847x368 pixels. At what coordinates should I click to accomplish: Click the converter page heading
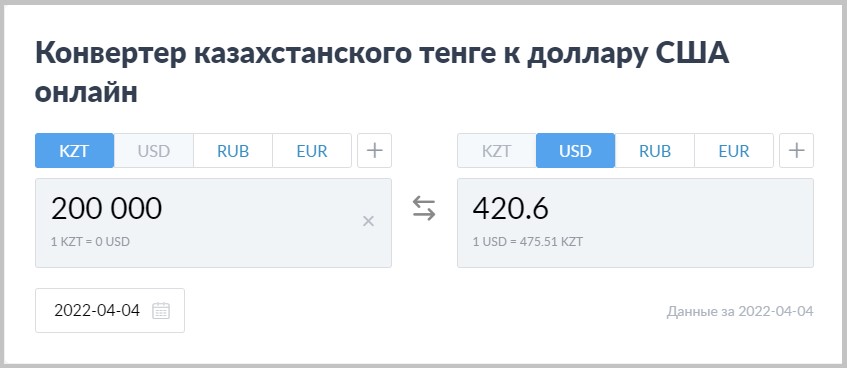[382, 73]
